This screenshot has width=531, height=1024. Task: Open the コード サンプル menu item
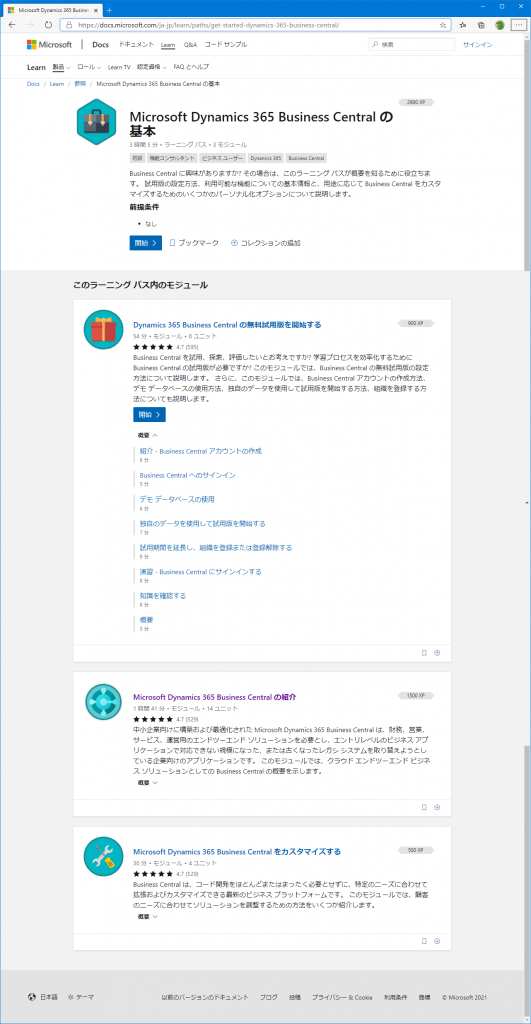click(x=226, y=44)
